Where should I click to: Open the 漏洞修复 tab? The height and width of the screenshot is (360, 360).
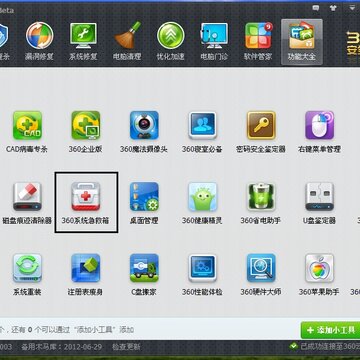[x=39, y=41]
